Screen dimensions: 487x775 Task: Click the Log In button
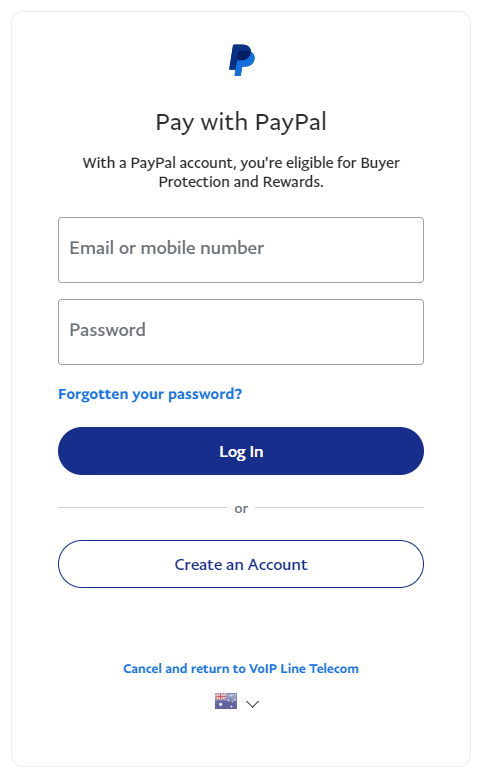[x=241, y=451]
